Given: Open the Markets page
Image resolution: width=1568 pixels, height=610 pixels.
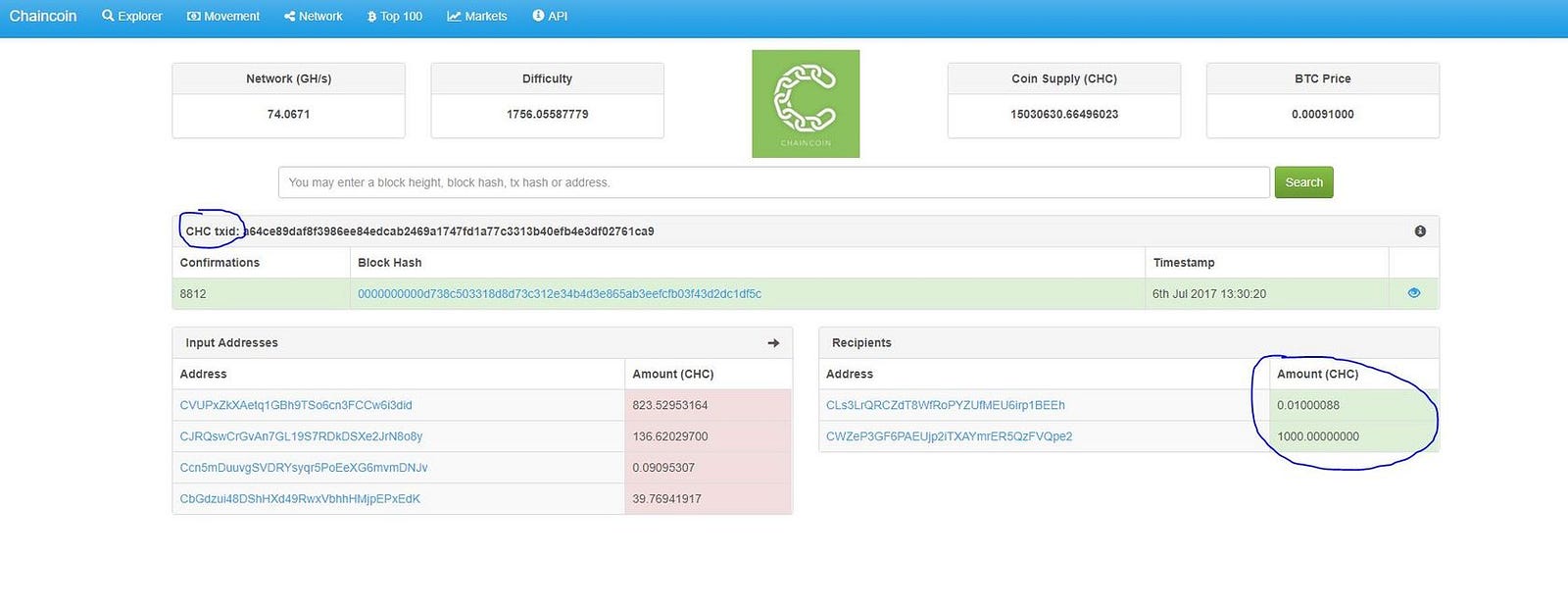Looking at the screenshot, I should click(x=477, y=16).
